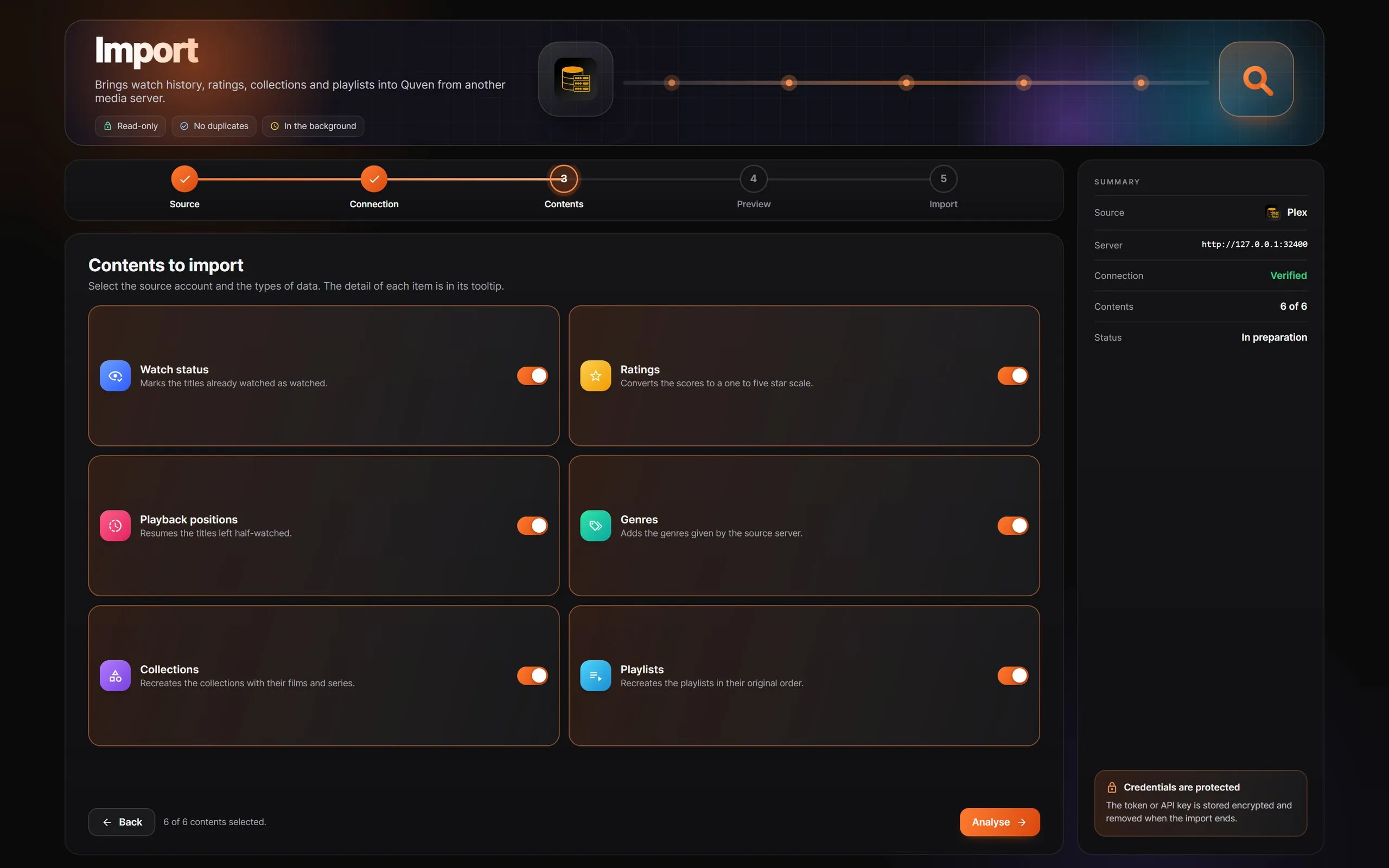Turn off the Collections switch
Viewport: 1389px width, 868px height.
click(x=532, y=676)
